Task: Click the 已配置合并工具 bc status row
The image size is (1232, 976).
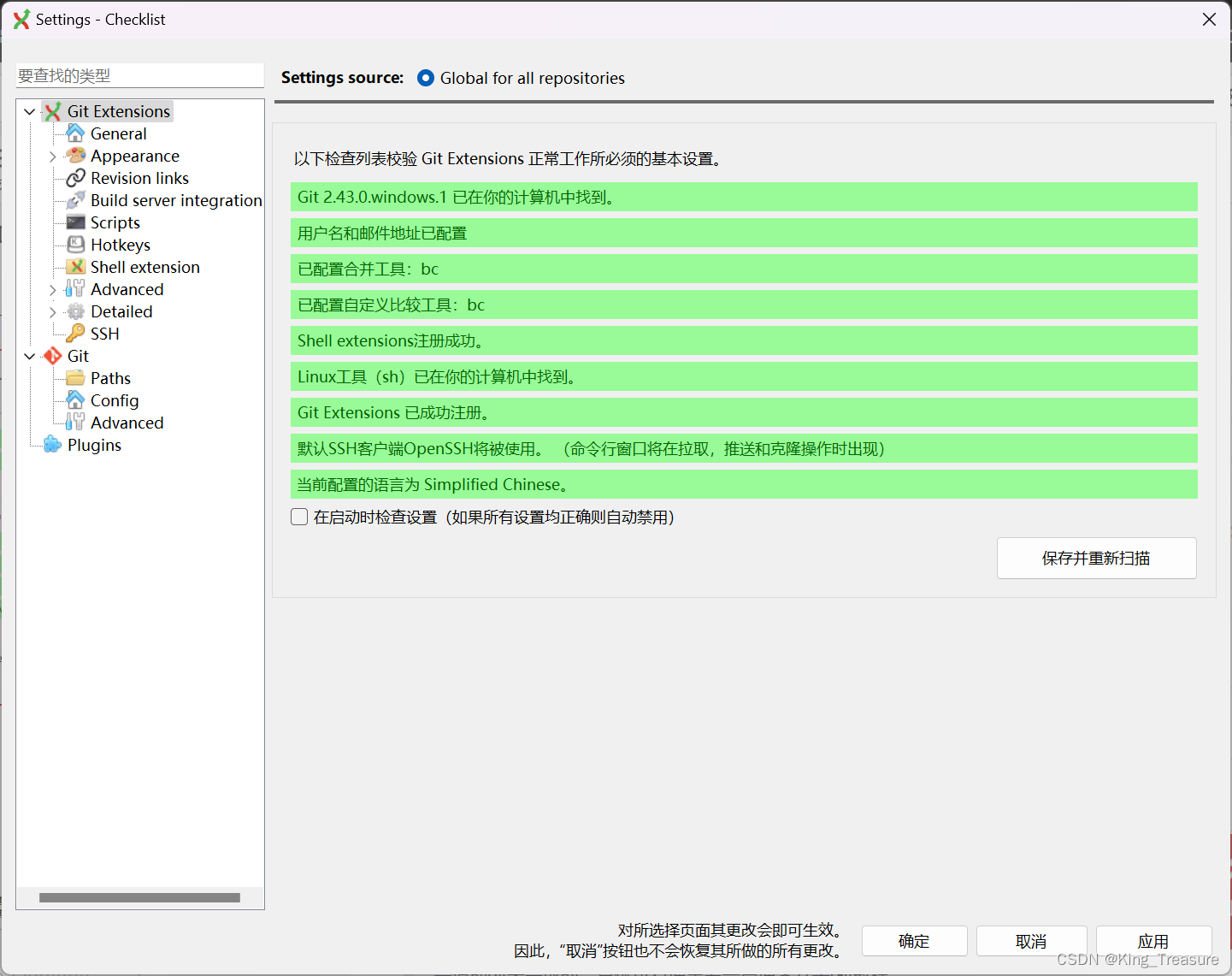Action: point(744,269)
